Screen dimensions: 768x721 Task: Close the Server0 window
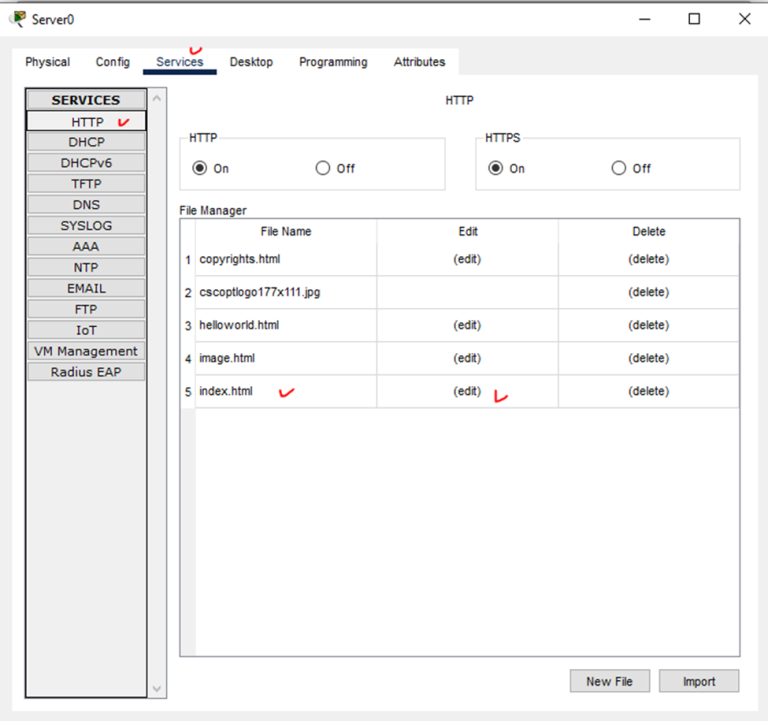pyautogui.click(x=744, y=19)
